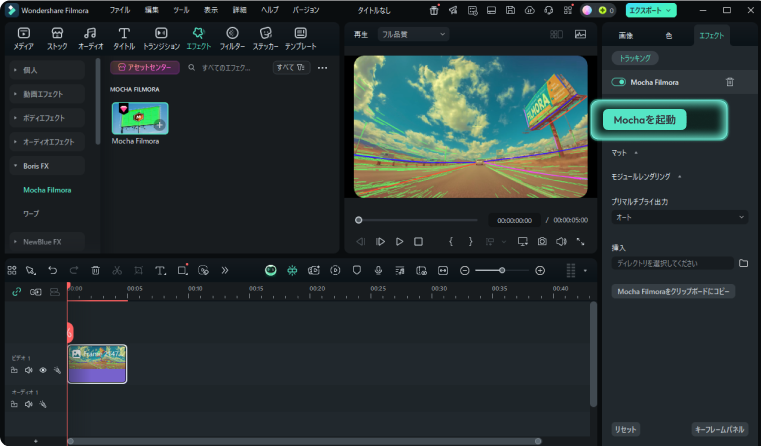Delete the Mocha Filmora effect with trash icon
768x447 pixels.
(730, 82)
